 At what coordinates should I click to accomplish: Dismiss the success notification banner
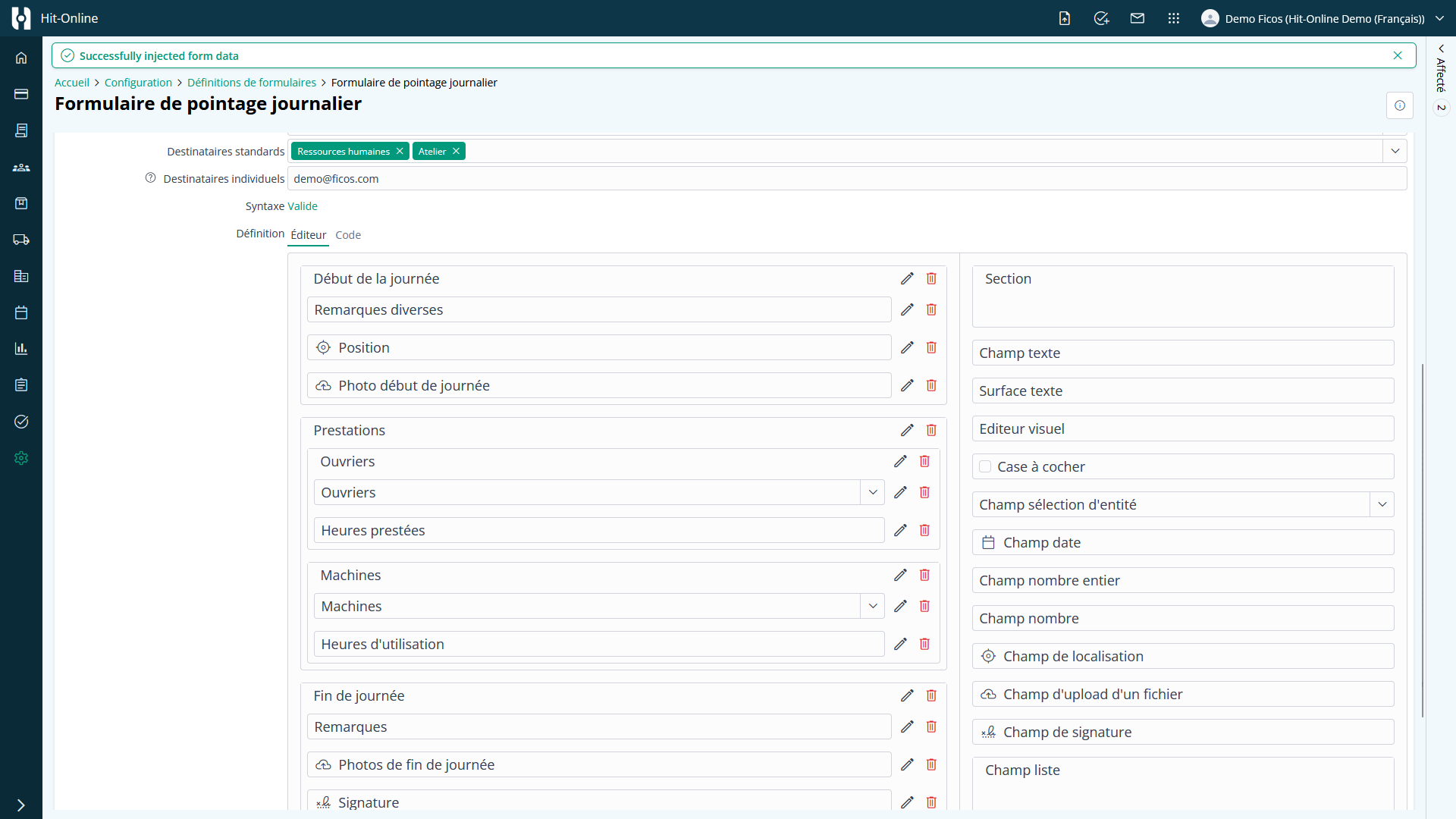(1398, 55)
